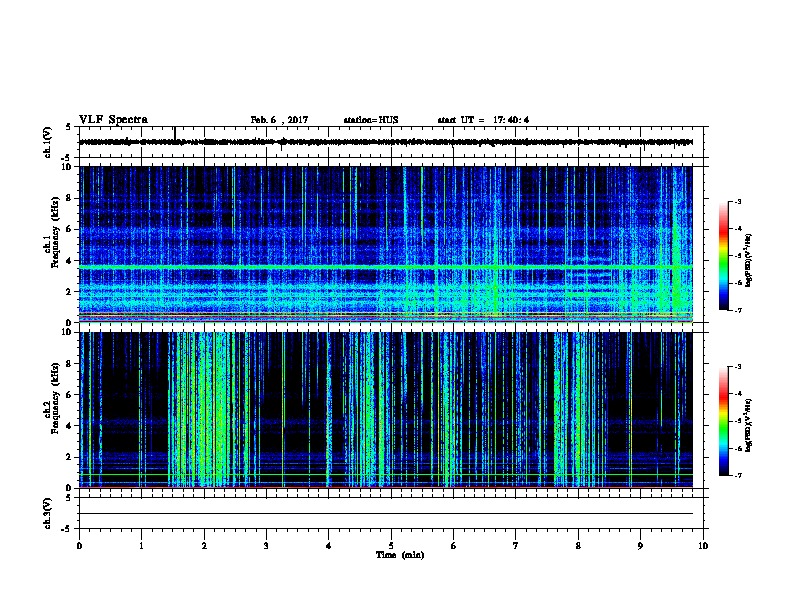Click the ch.2 "Frequency (kHz)" axis label
The width and height of the screenshot is (792, 612).
pyautogui.click(x=55, y=398)
